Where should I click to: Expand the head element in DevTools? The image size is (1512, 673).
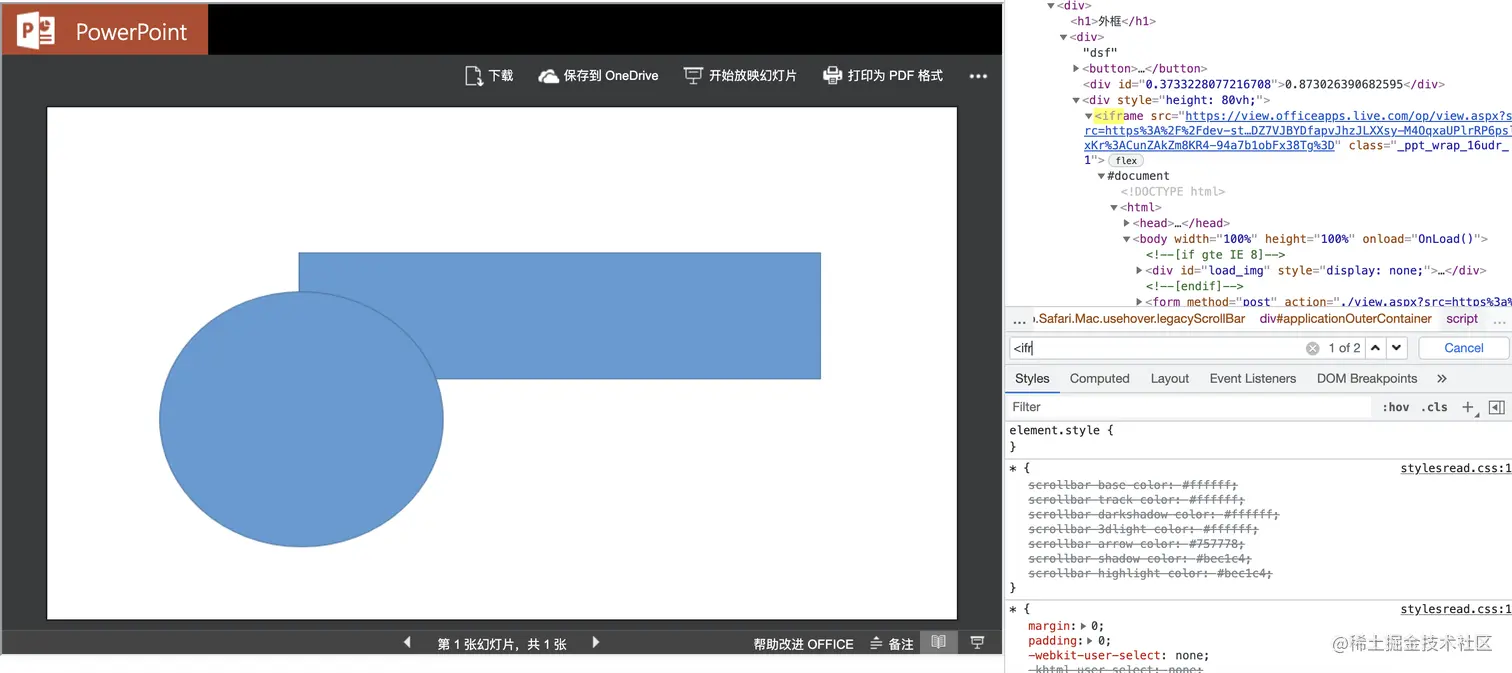pos(1126,222)
